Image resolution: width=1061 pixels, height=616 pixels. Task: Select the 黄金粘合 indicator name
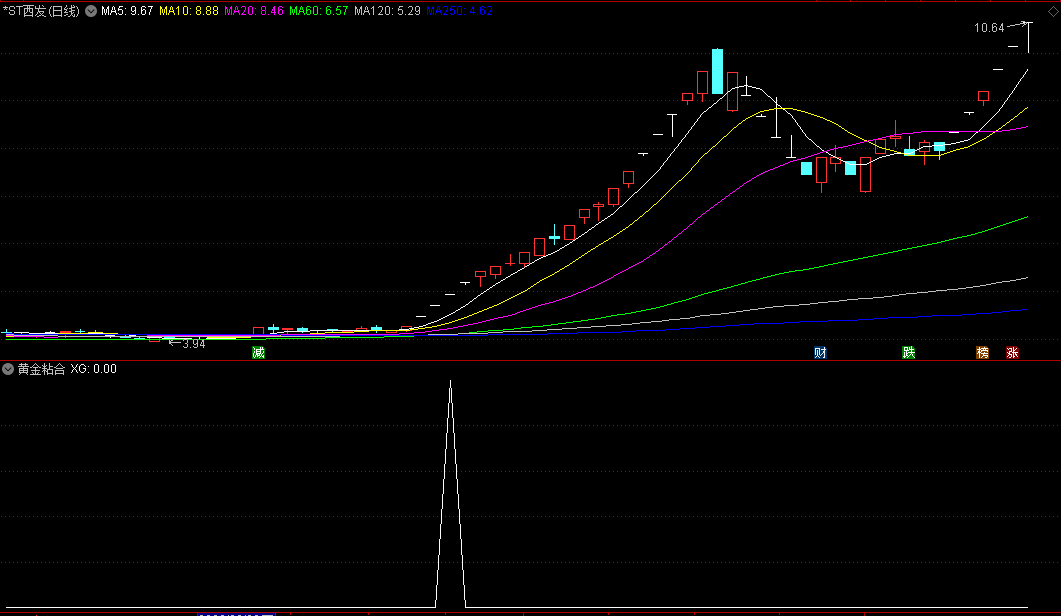(x=41, y=369)
